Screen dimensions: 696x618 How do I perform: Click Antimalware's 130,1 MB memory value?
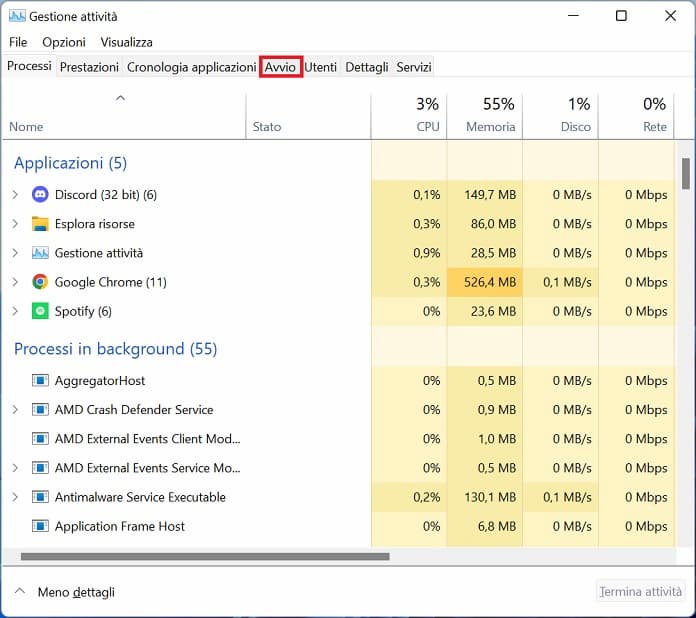coord(490,497)
